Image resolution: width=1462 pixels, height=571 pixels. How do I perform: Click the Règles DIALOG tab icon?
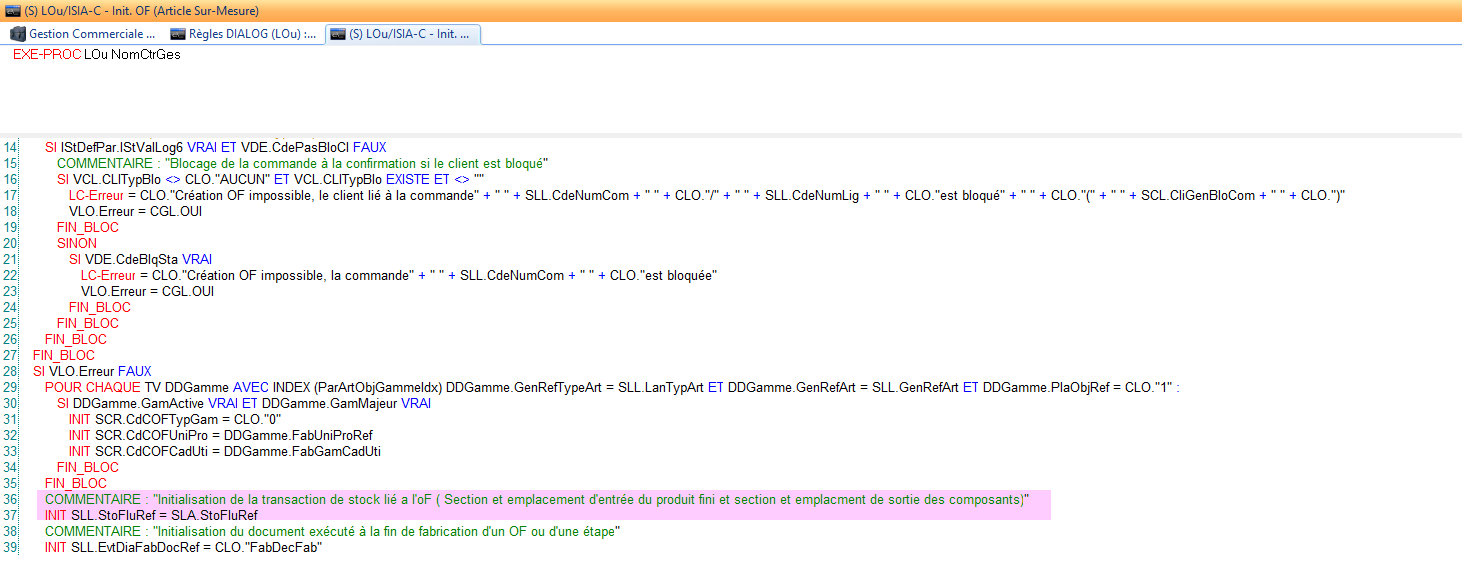[178, 34]
